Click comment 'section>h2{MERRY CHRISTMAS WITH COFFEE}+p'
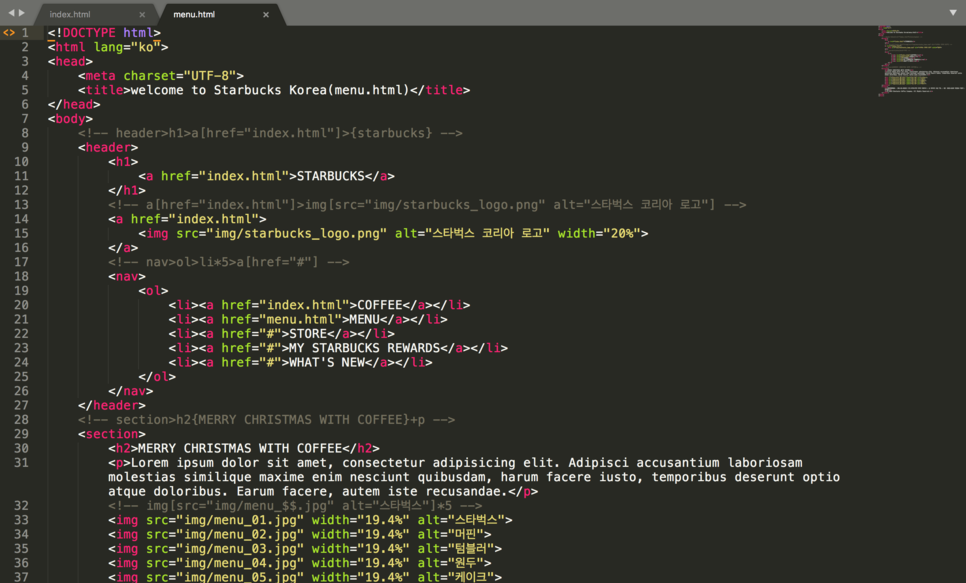 [270, 420]
